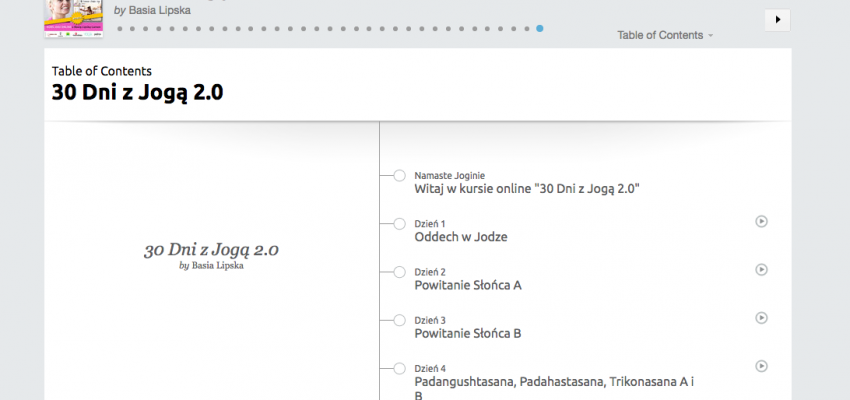The height and width of the screenshot is (400, 850).
Task: Click the play icon beside Dzień 1
Action: pos(761,221)
